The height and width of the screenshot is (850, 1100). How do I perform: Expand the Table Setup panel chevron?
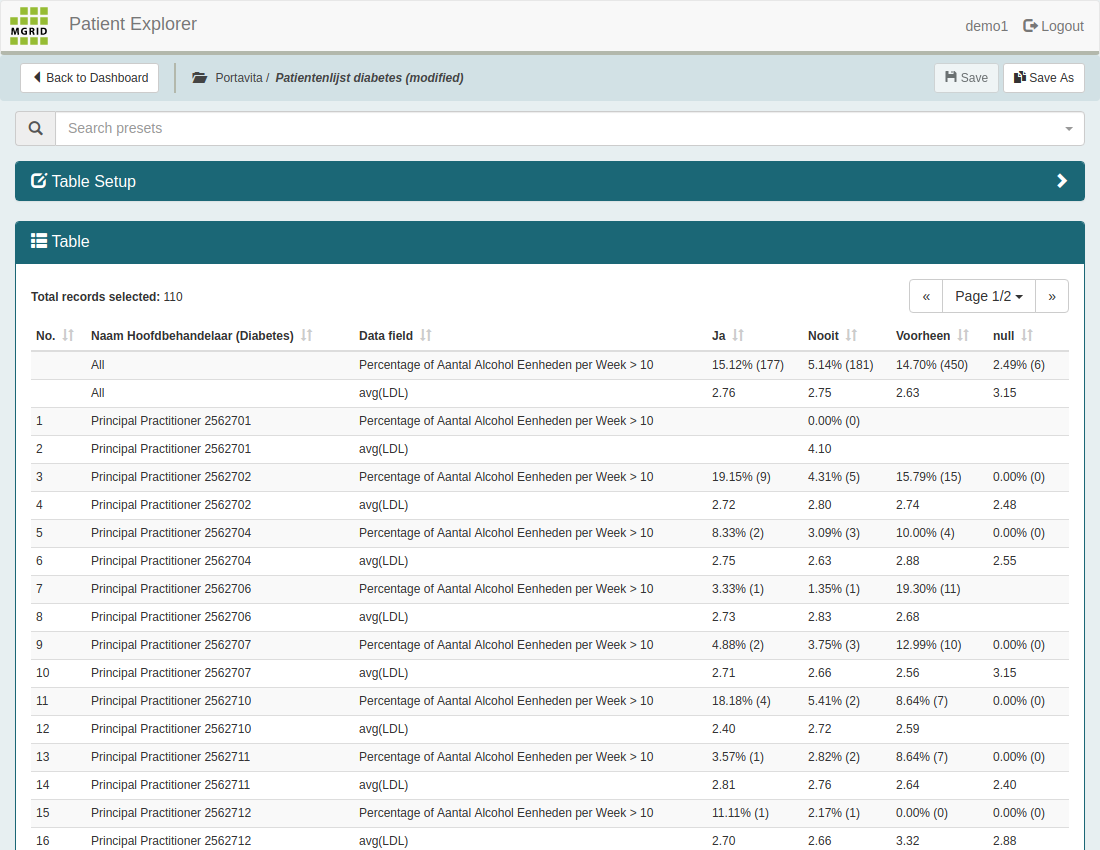coord(1062,181)
